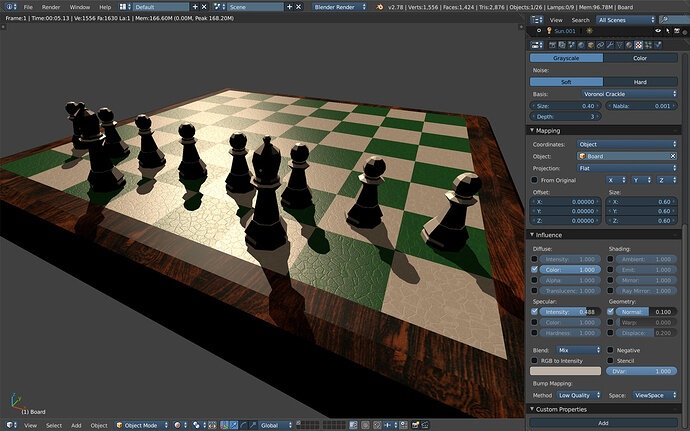Click Add under Custom Properties
Viewport: 690px width, 431px height.
pyautogui.click(x=603, y=423)
